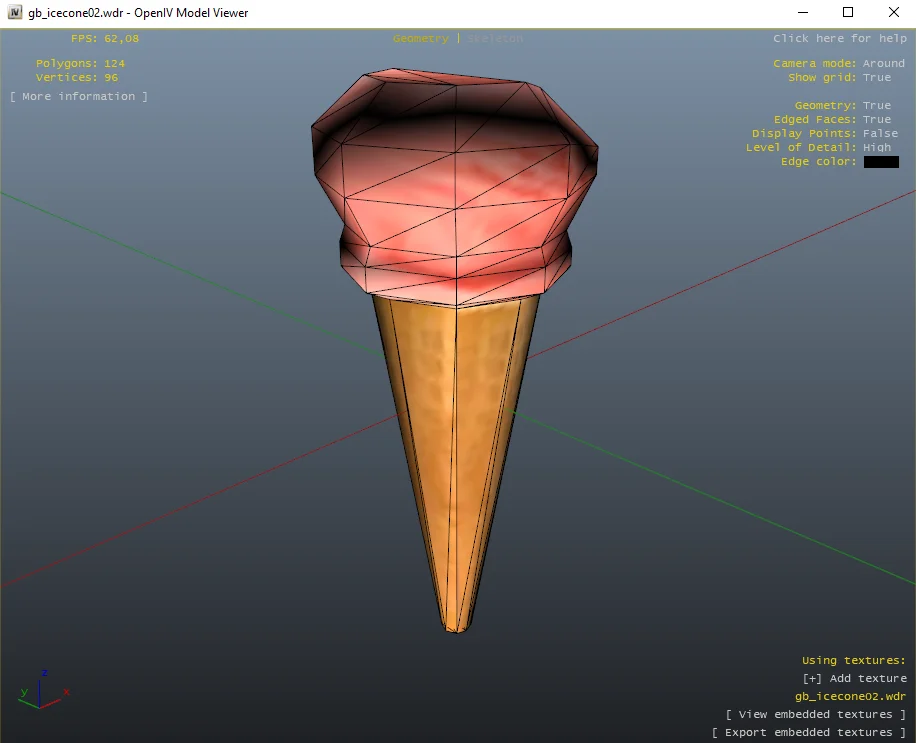The height and width of the screenshot is (743, 916).
Task: Toggle Show grid True value
Action: coord(876,77)
